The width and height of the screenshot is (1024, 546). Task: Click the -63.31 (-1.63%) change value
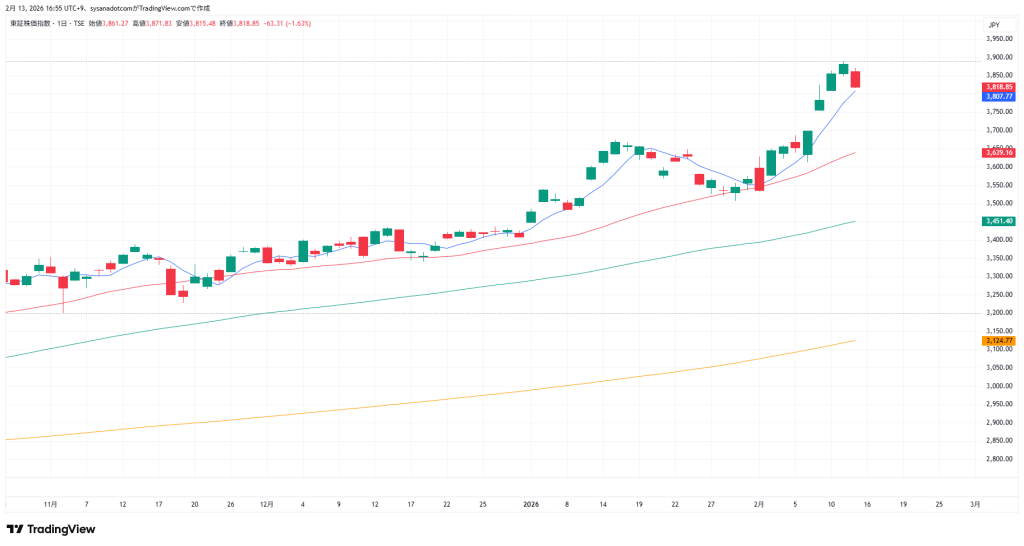click(286, 23)
